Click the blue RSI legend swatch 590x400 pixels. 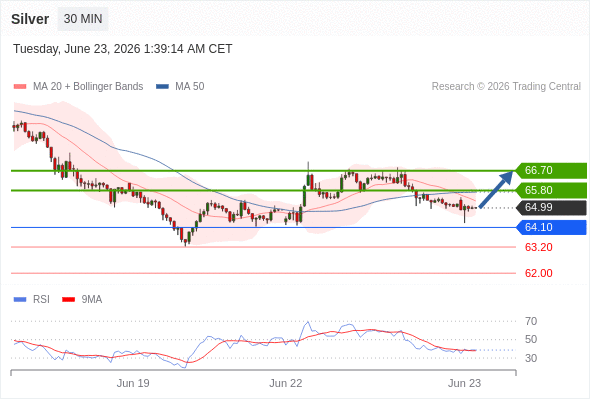[x=20, y=300]
